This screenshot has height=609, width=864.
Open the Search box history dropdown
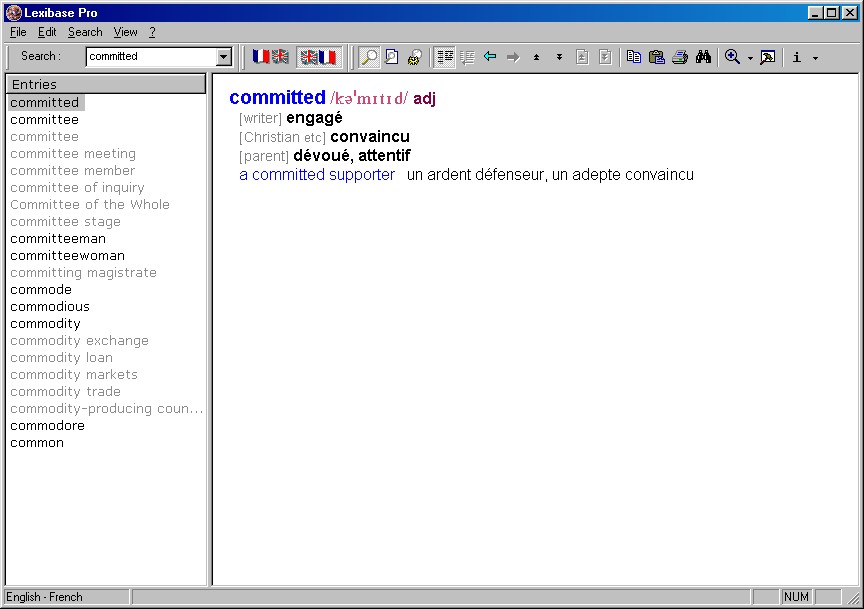(x=223, y=57)
